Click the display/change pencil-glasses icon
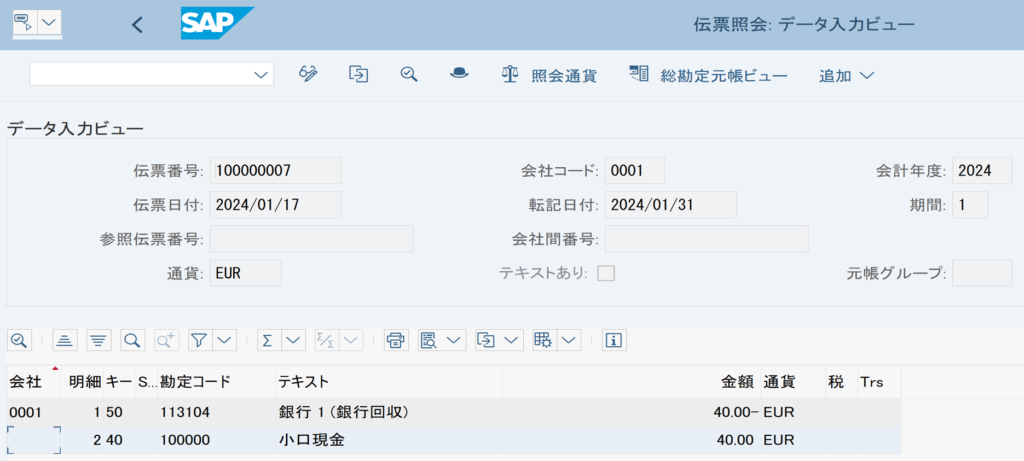The height and width of the screenshot is (461, 1024). (x=308, y=74)
